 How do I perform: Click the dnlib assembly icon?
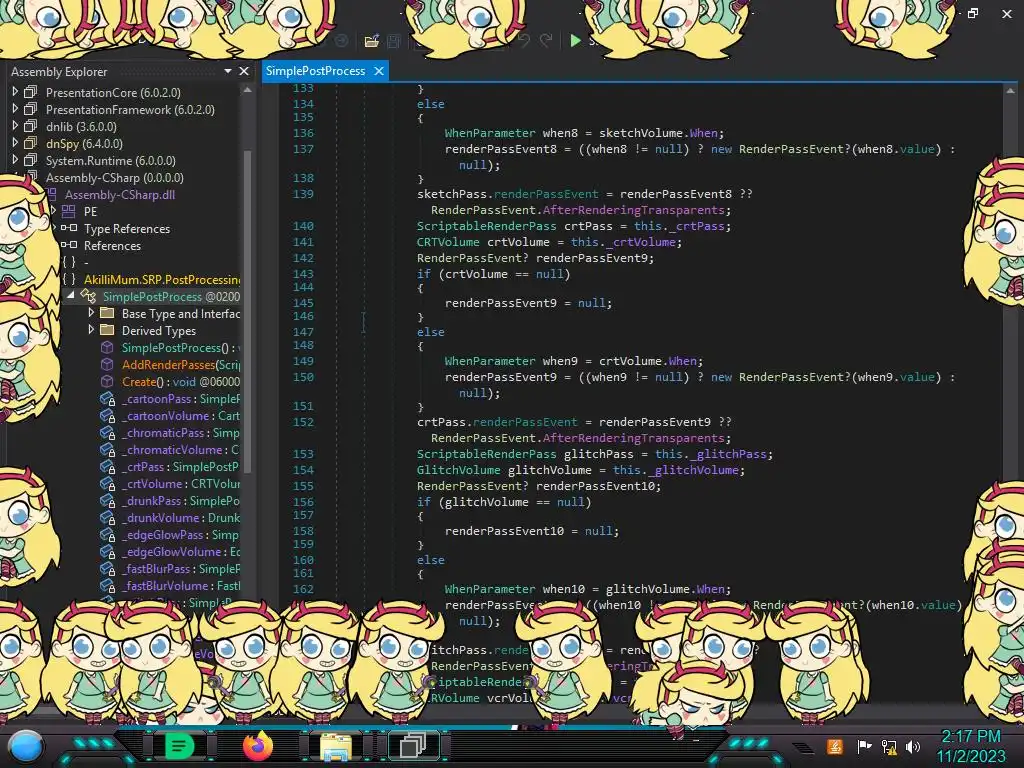tap(31, 126)
